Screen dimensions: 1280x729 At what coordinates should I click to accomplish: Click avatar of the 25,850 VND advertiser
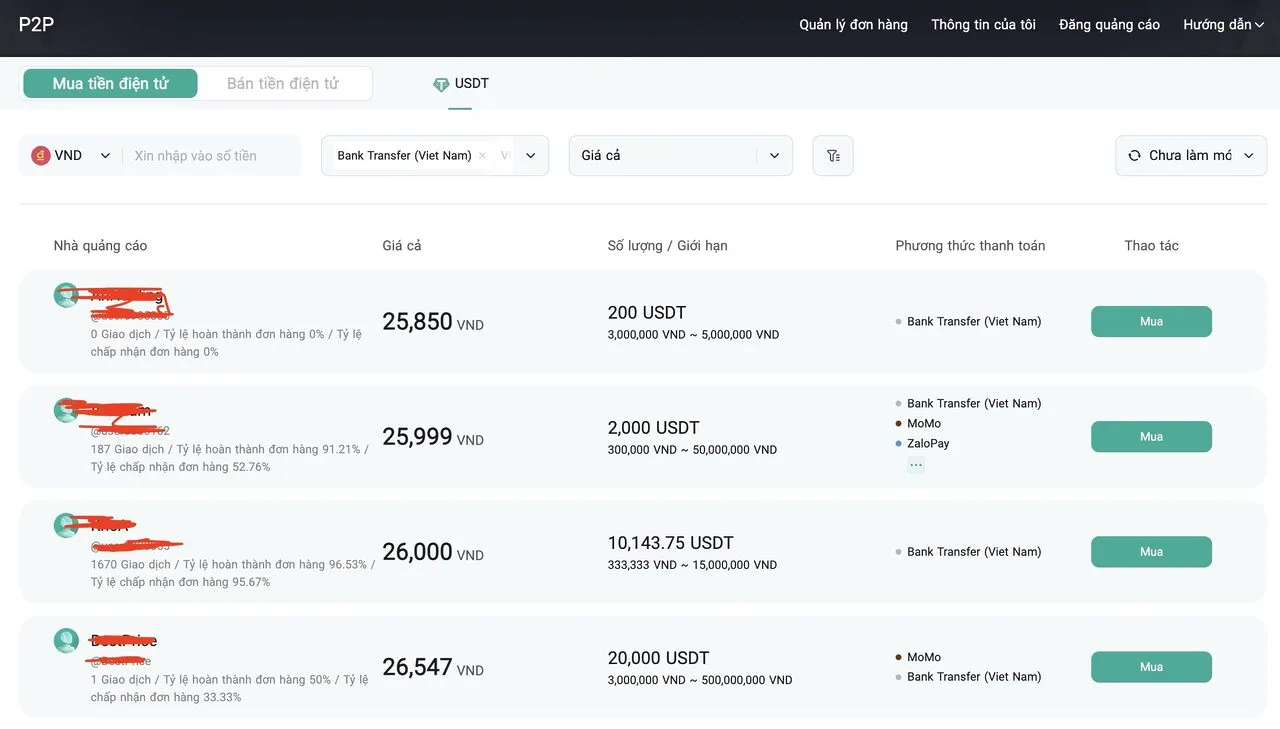click(x=66, y=295)
